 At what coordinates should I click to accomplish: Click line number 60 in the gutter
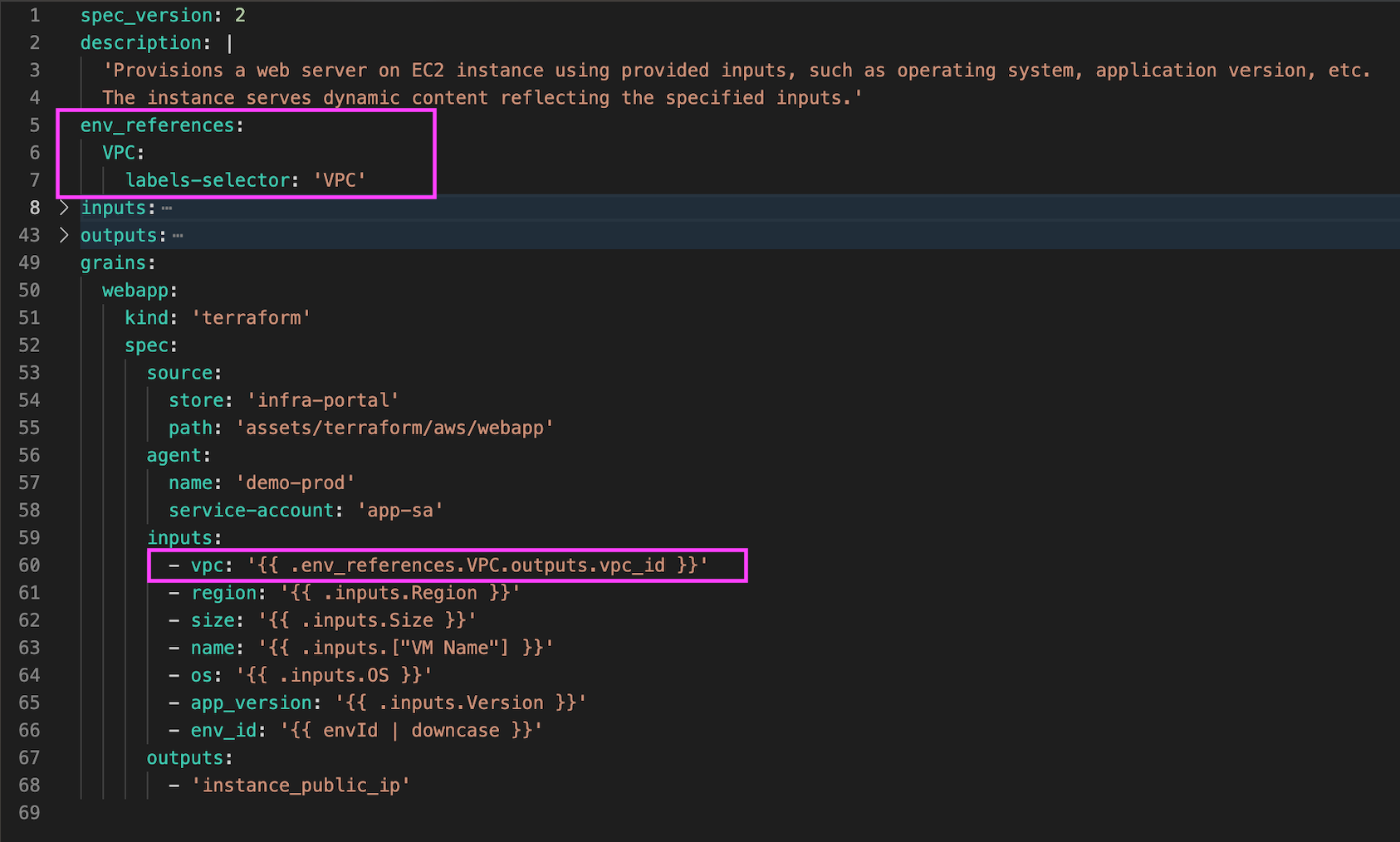pos(29,565)
